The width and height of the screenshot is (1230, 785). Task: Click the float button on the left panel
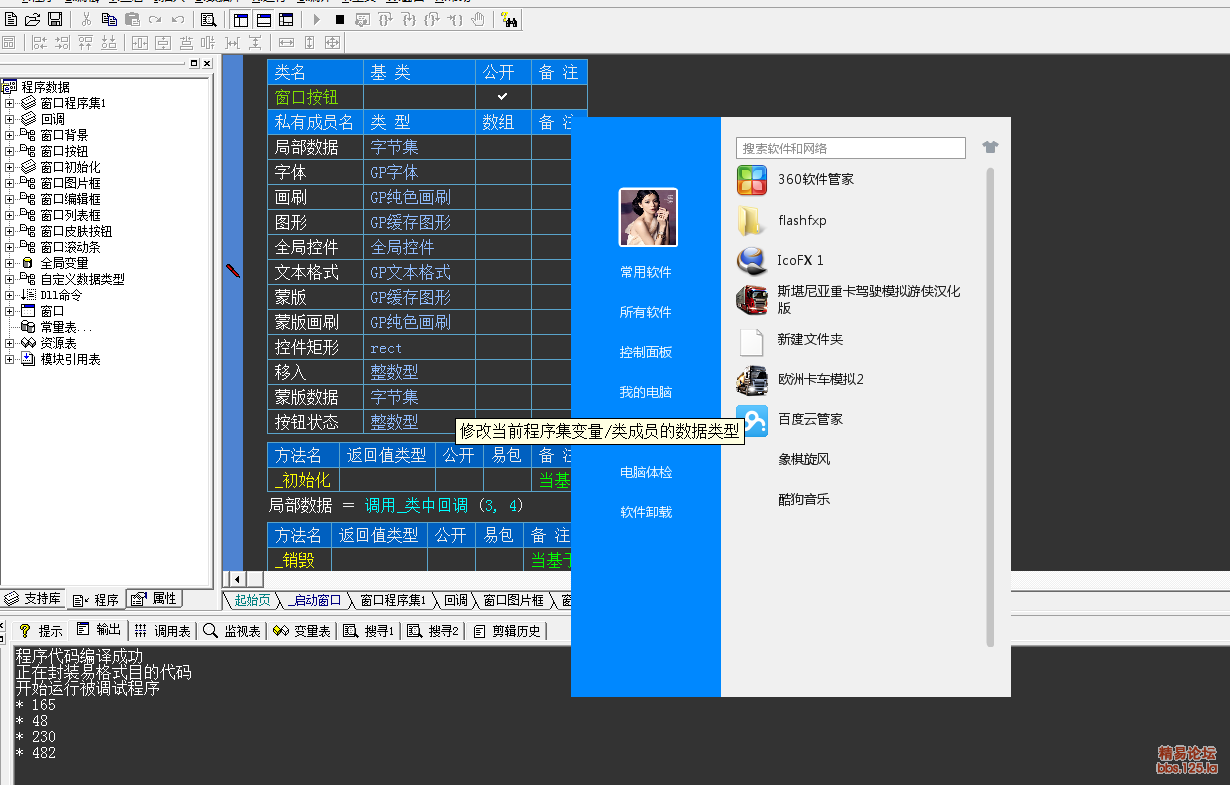point(193,63)
